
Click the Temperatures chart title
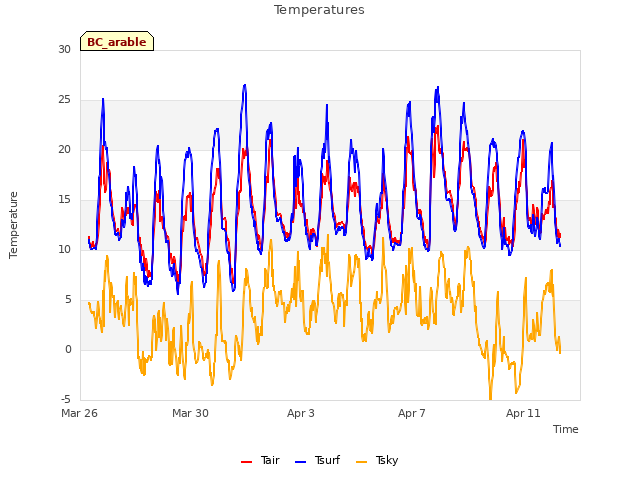[319, 10]
